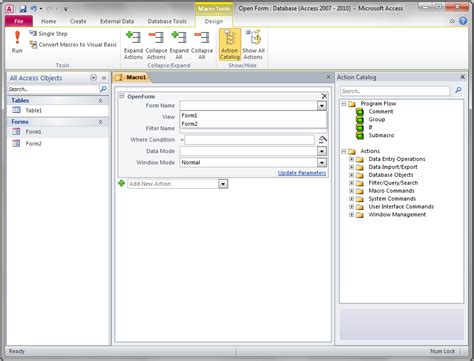Viewport: 474px width, 361px height.
Task: Run the macro with the Run icon
Action: point(17,42)
